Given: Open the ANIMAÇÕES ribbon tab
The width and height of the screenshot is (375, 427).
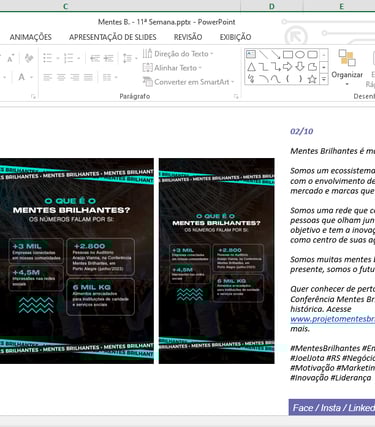Looking at the screenshot, I should pos(31,37).
